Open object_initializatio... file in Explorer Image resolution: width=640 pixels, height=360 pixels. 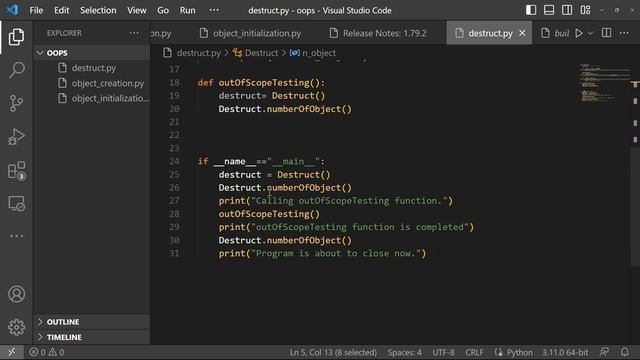(x=110, y=98)
